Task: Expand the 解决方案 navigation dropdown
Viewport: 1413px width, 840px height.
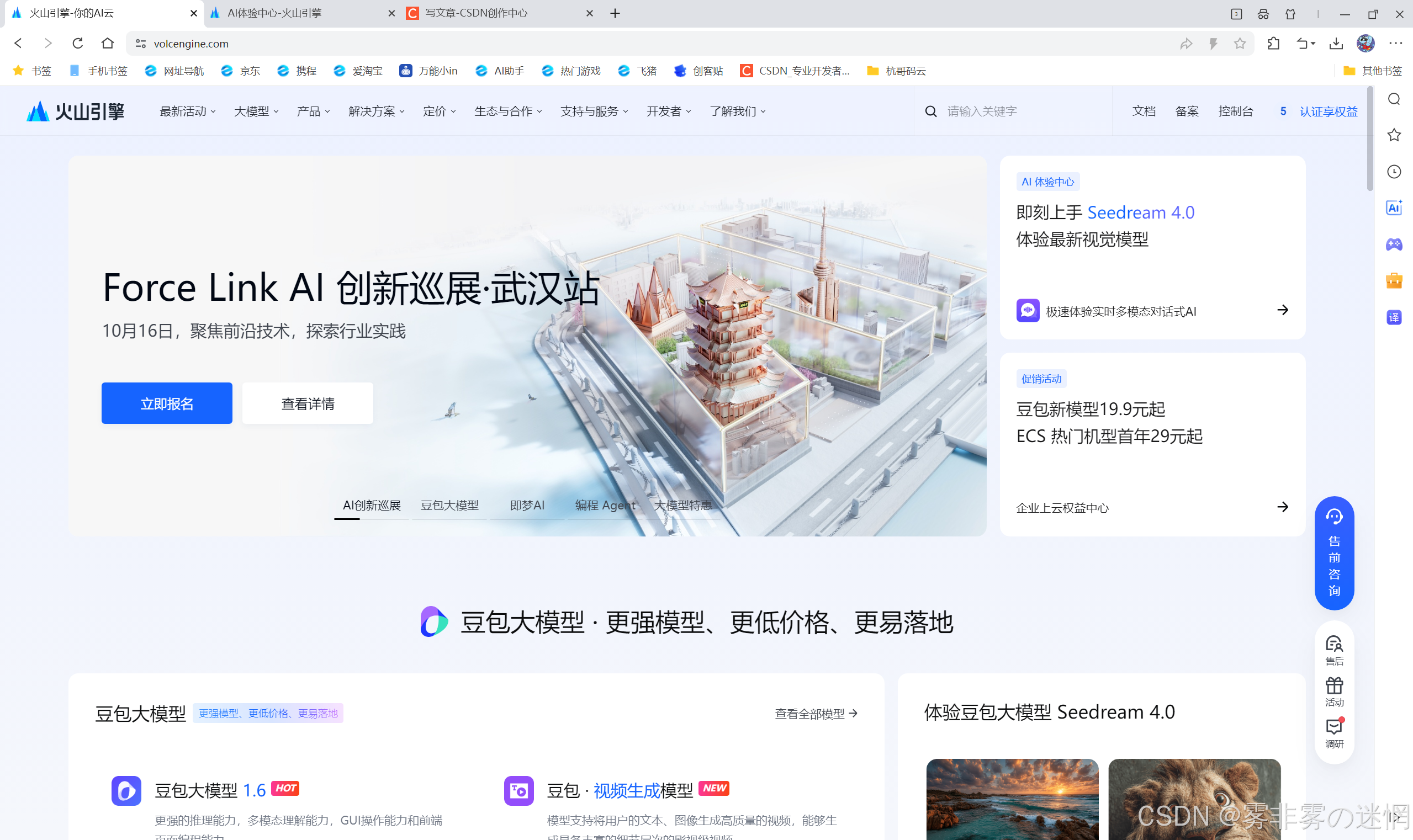Action: [376, 111]
